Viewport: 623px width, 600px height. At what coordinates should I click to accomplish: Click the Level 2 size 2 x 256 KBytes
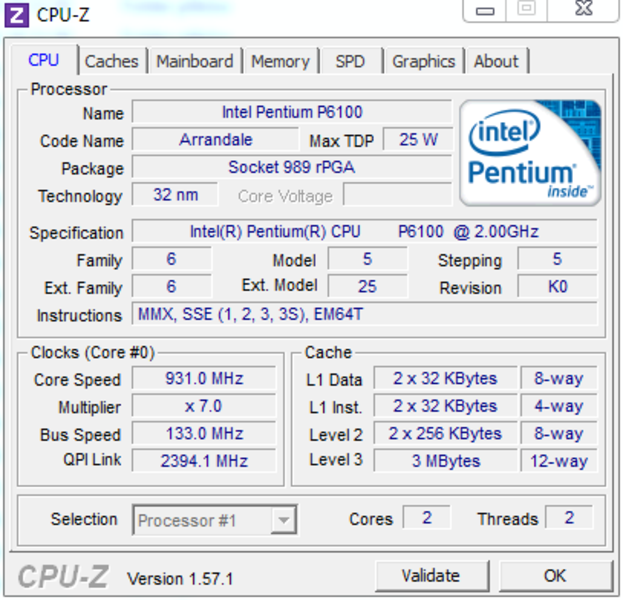pos(445,434)
